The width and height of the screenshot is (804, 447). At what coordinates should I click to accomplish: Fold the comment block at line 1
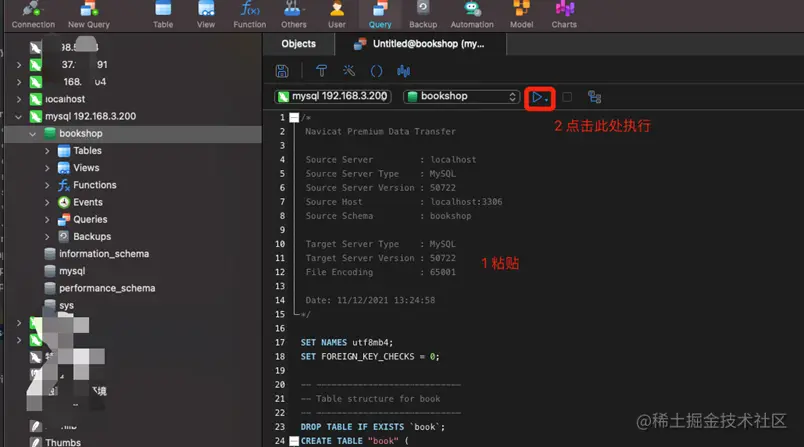point(294,118)
